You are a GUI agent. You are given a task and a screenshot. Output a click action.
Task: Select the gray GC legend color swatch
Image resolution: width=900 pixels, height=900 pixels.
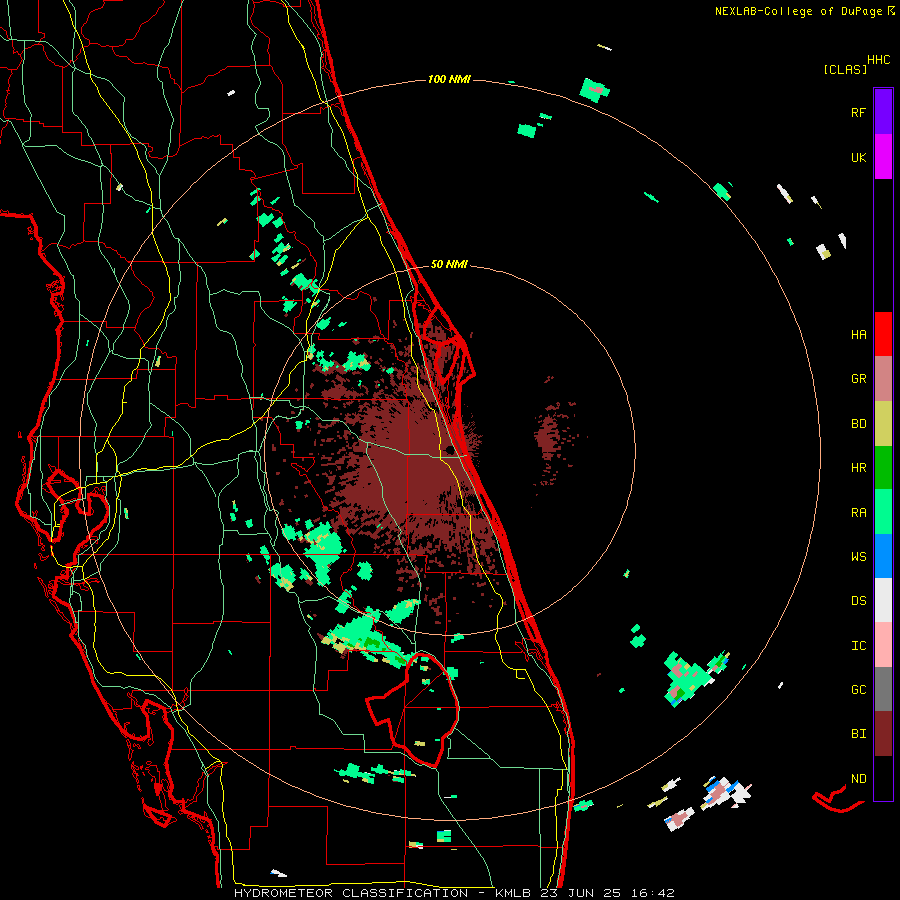[x=883, y=689]
